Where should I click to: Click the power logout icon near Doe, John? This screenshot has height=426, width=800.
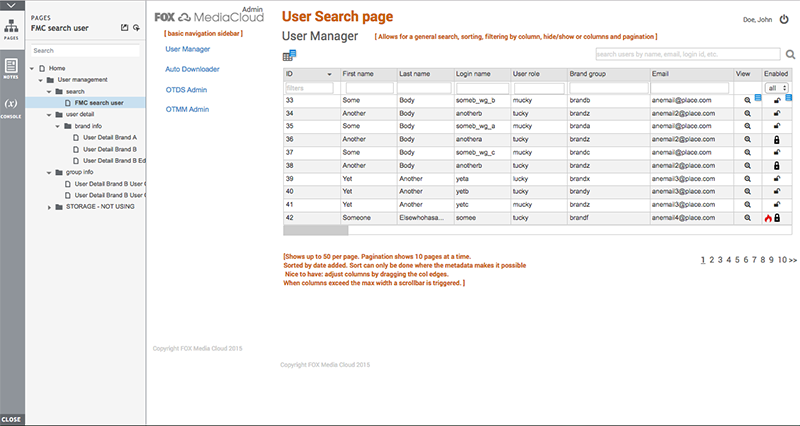click(x=782, y=20)
